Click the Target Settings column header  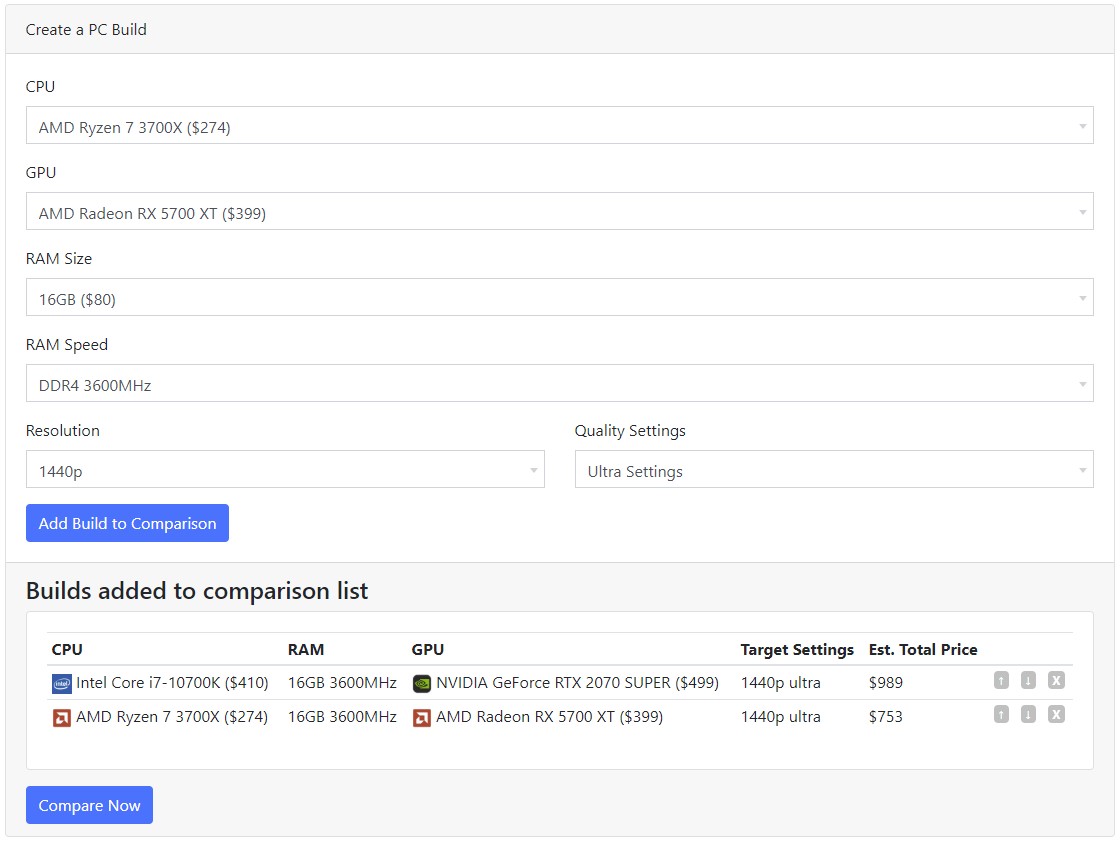point(796,649)
